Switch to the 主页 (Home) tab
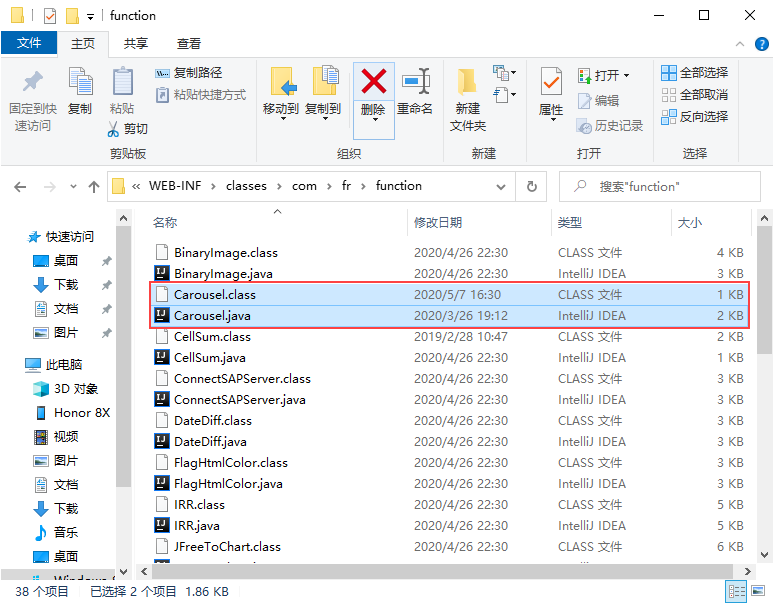774x604 pixels. (83, 43)
